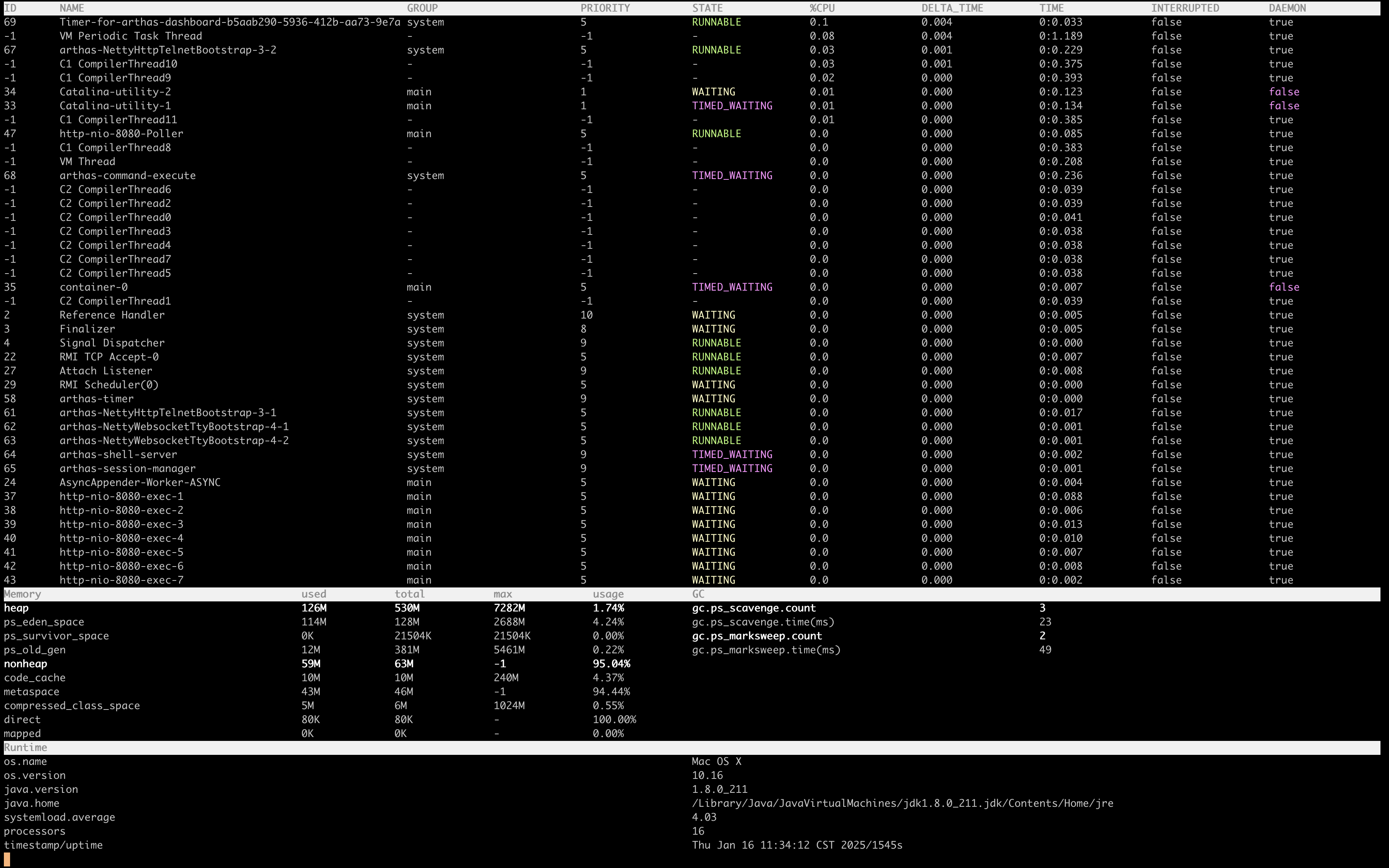This screenshot has width=1389, height=868.
Task: Click the GC section header
Action: [698, 594]
